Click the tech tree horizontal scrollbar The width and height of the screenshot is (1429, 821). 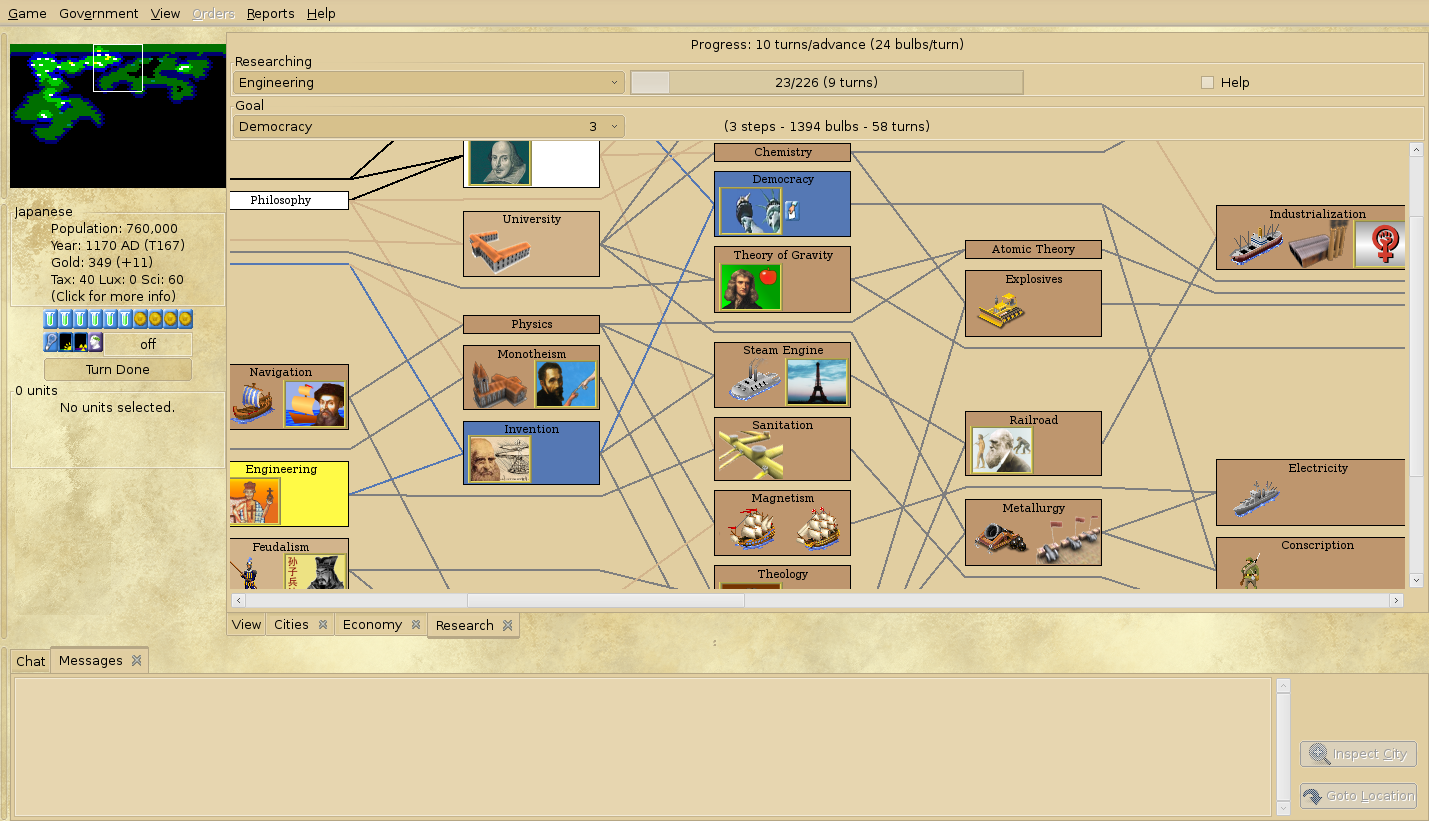[x=817, y=600]
